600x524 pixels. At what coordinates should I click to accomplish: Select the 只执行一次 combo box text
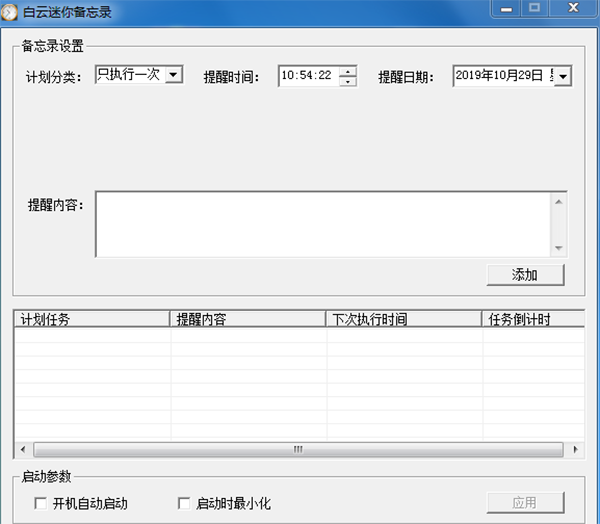point(129,74)
